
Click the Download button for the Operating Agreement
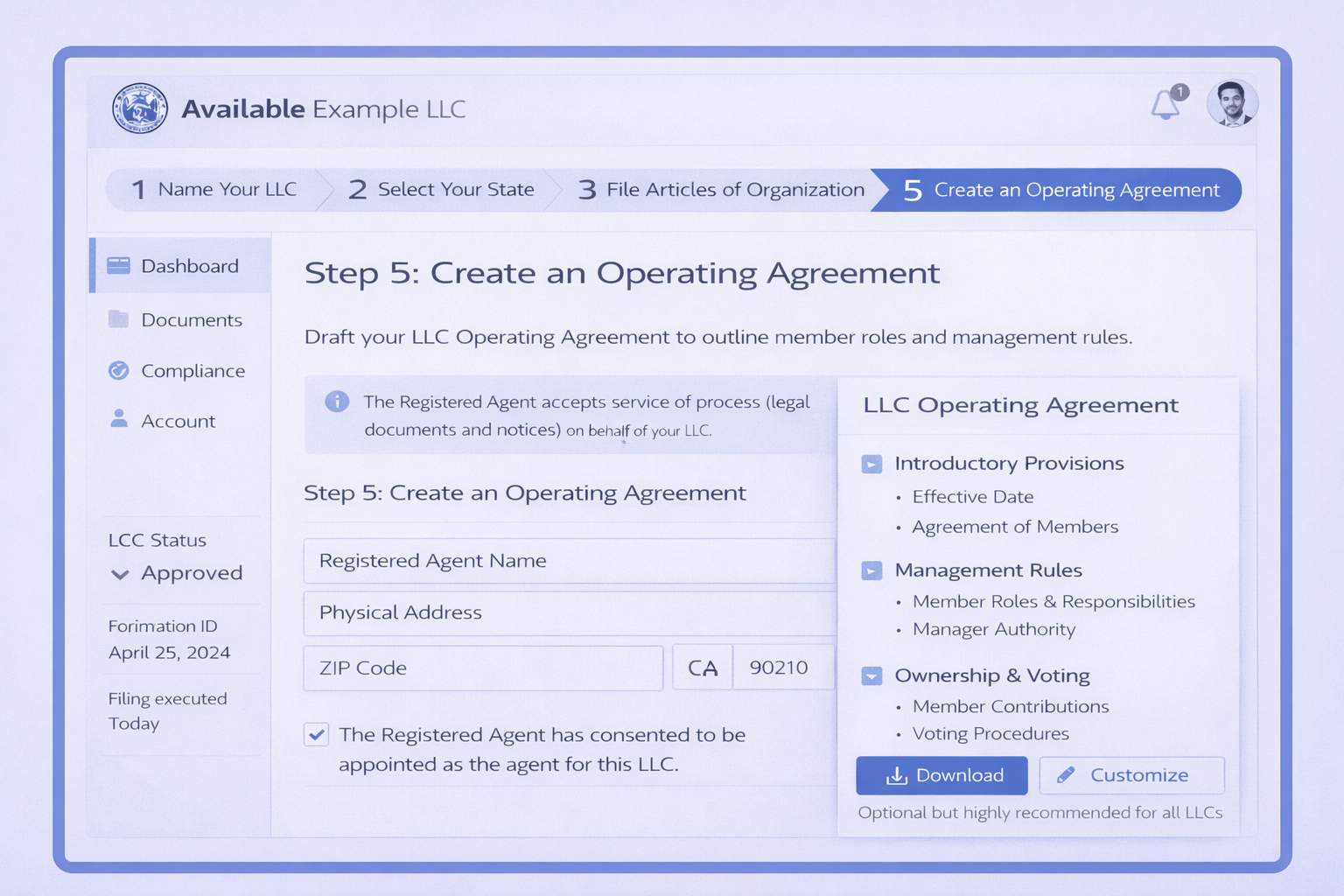click(941, 775)
